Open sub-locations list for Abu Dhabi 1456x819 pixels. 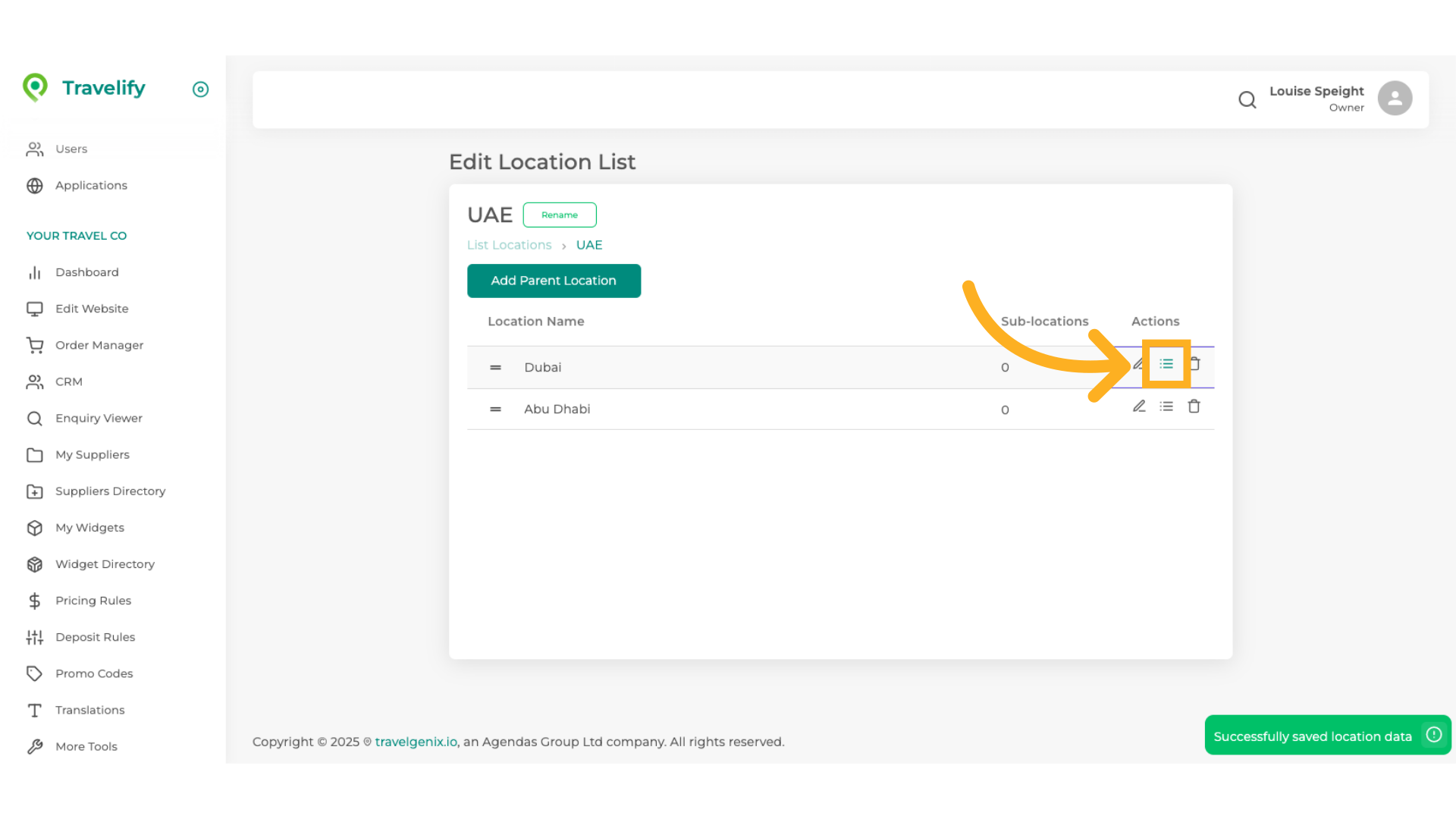1166,406
